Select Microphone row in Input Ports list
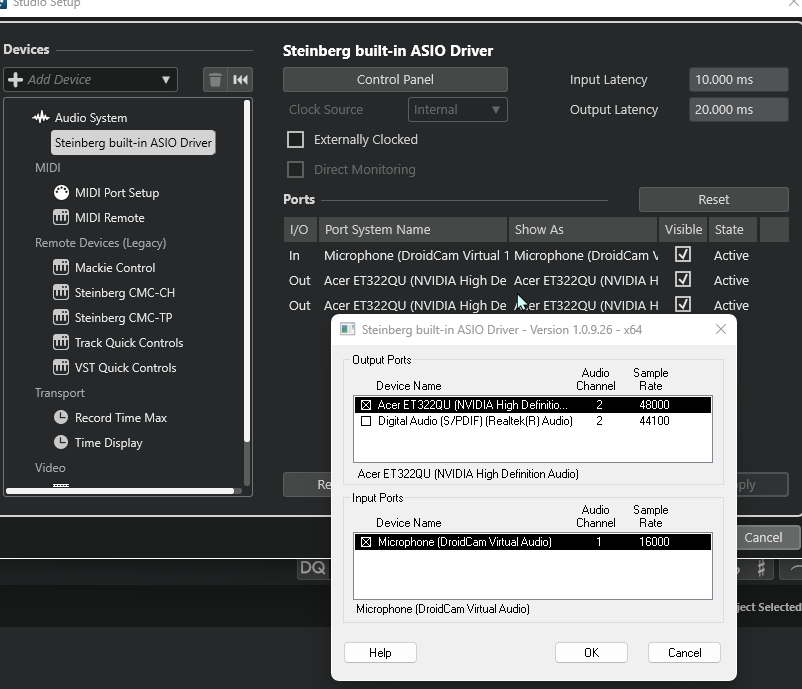 532,542
